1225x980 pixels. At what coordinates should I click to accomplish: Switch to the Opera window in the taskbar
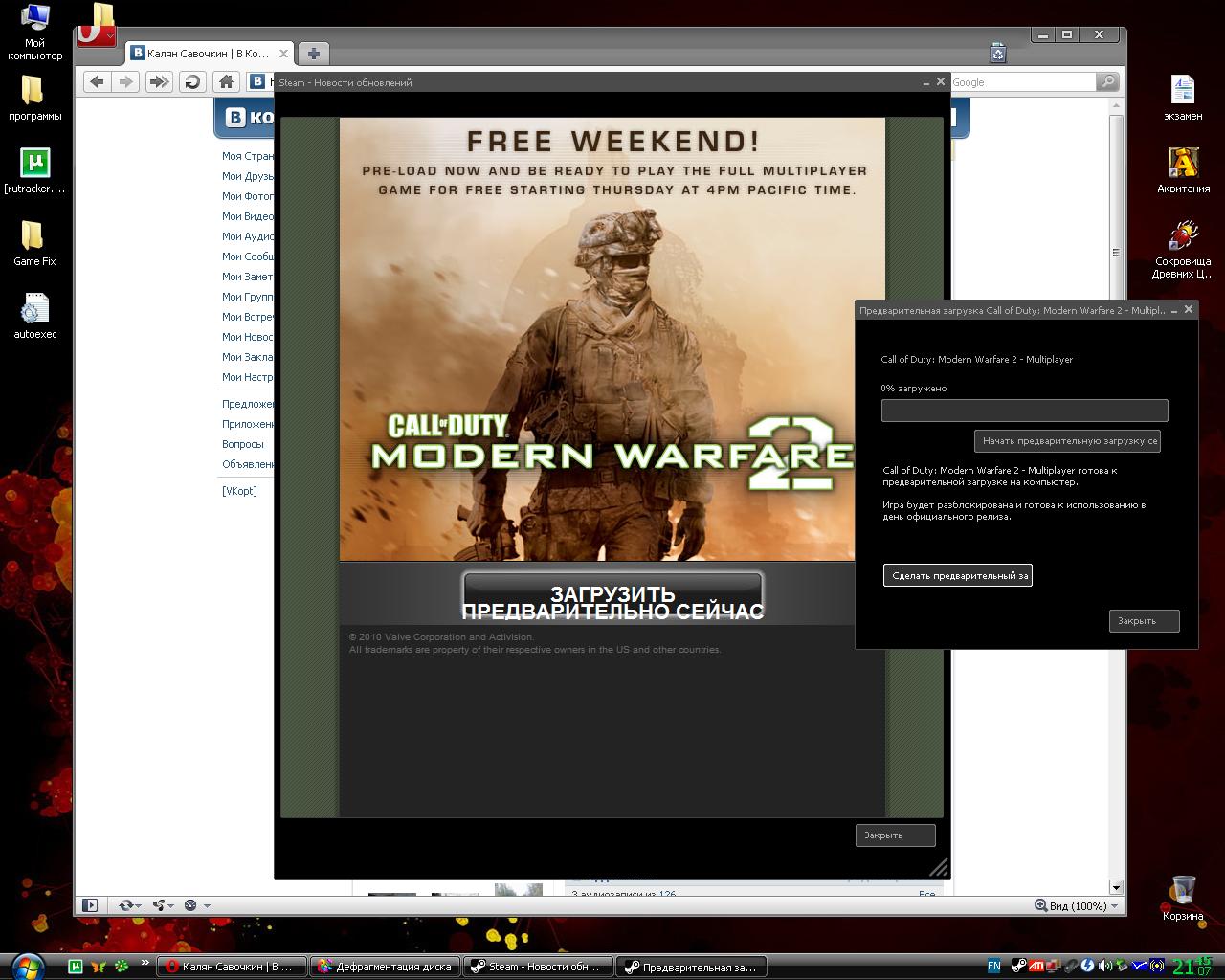pos(232,967)
